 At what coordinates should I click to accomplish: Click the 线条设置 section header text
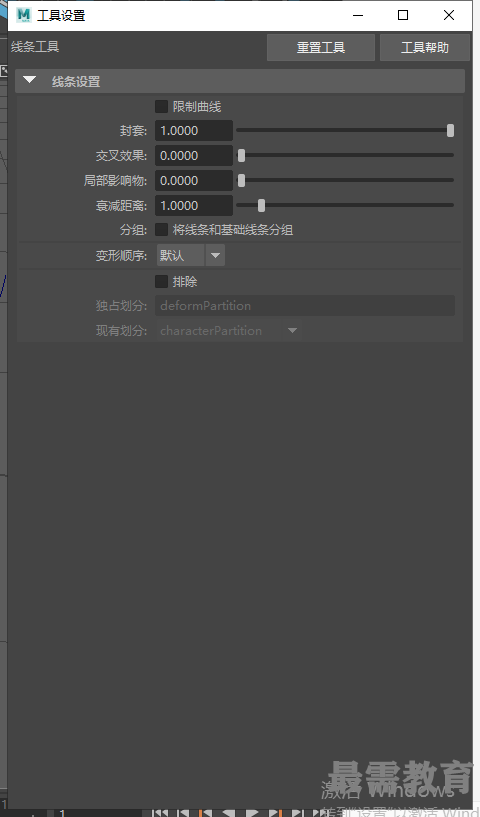76,81
